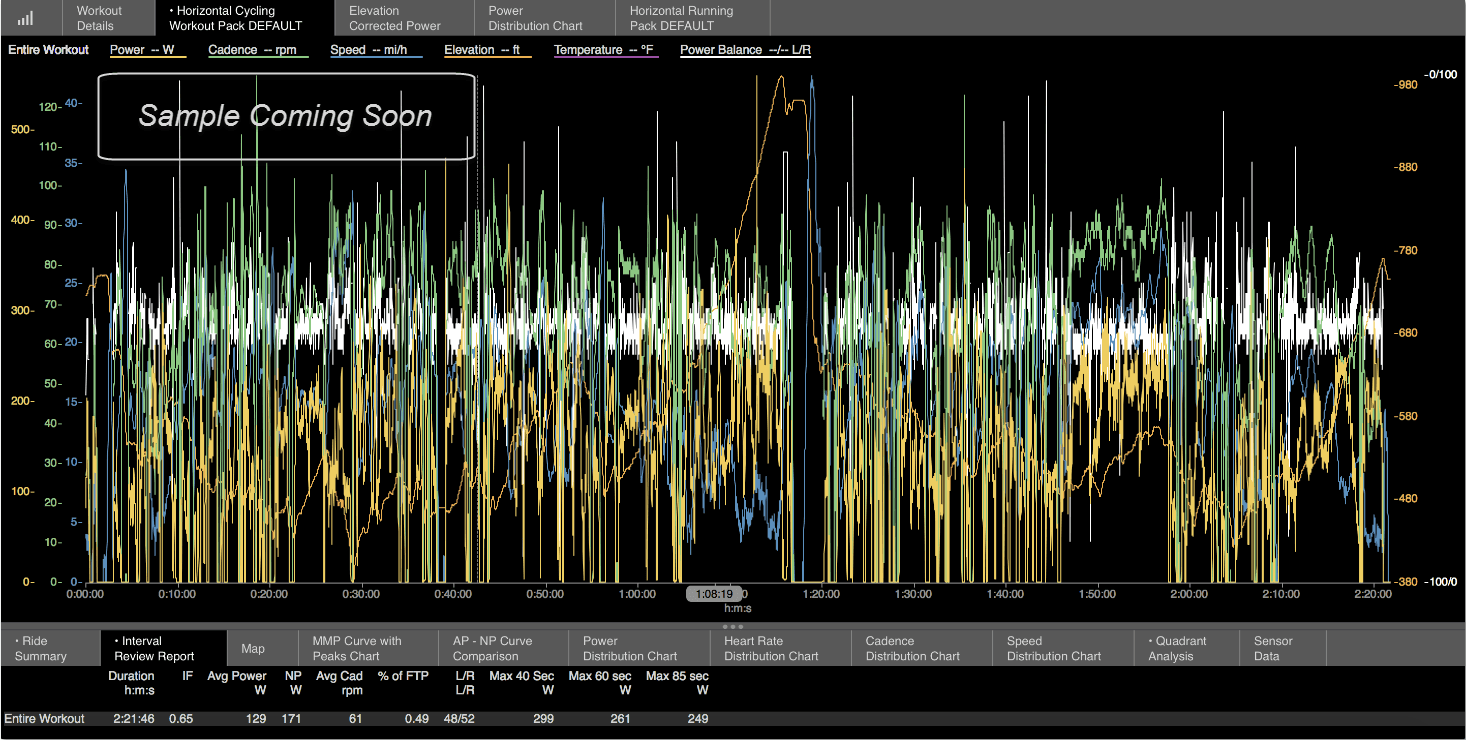Click the Max 85 sec column header
This screenshot has width=1466, height=740.
(678, 683)
